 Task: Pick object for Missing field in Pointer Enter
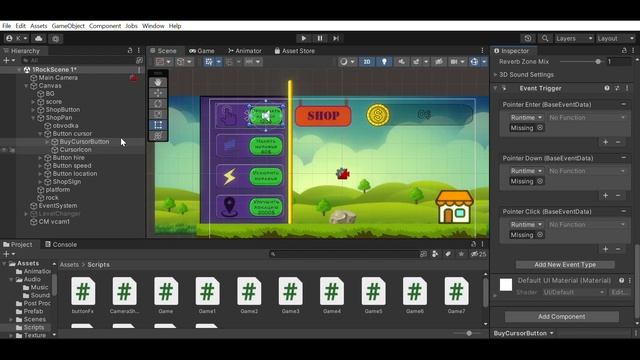click(x=540, y=128)
